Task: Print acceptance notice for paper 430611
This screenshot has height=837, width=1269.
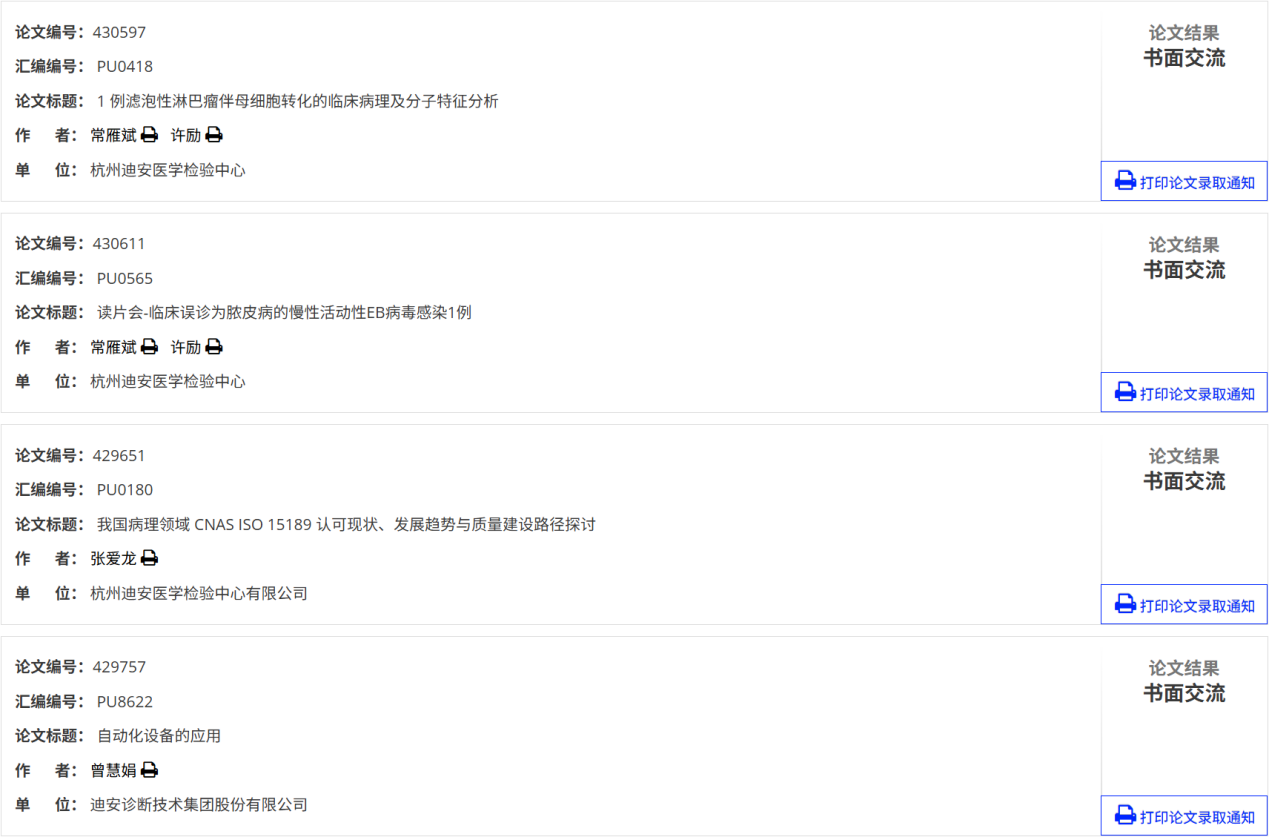Action: click(1184, 393)
